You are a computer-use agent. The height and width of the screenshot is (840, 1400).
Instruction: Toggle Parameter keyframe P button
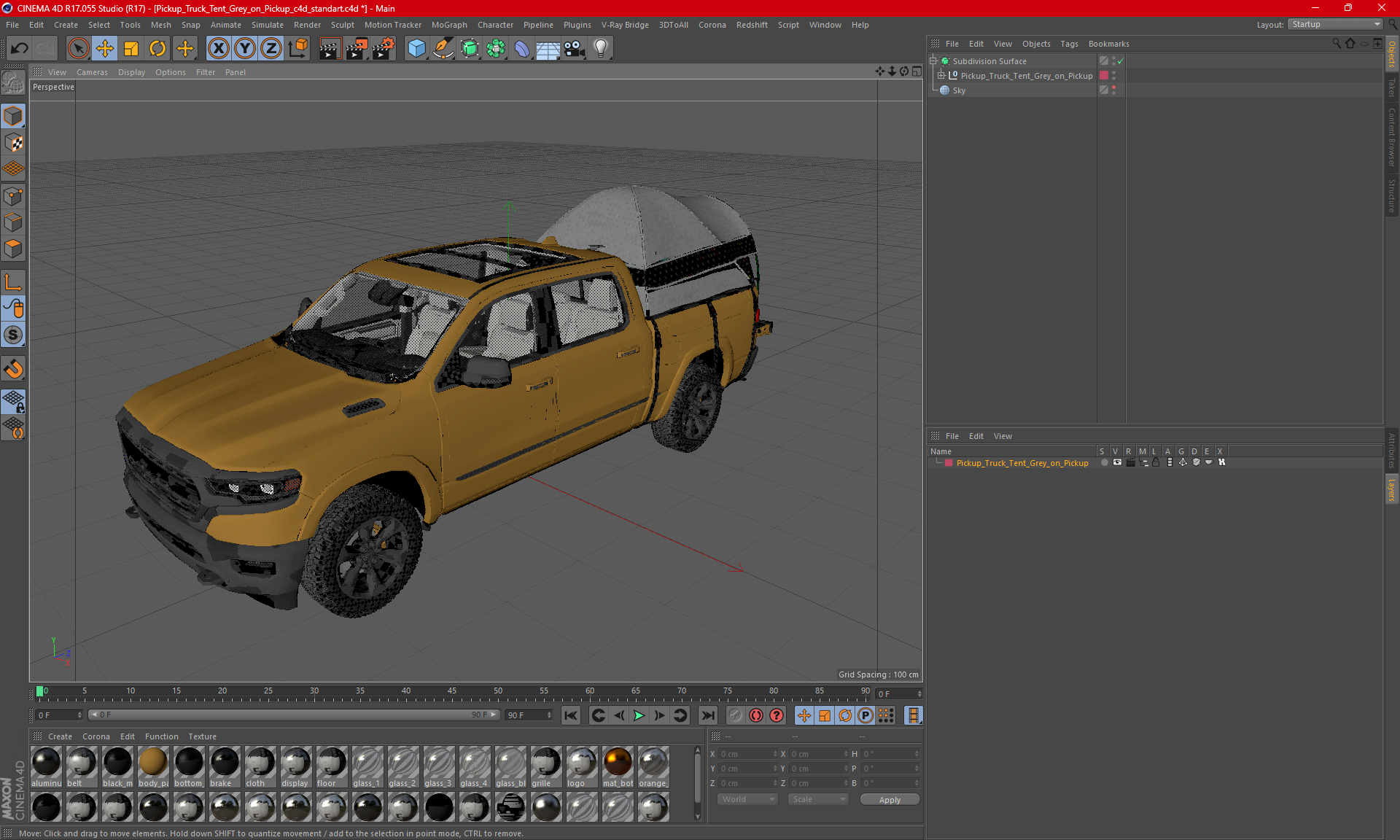(x=866, y=715)
